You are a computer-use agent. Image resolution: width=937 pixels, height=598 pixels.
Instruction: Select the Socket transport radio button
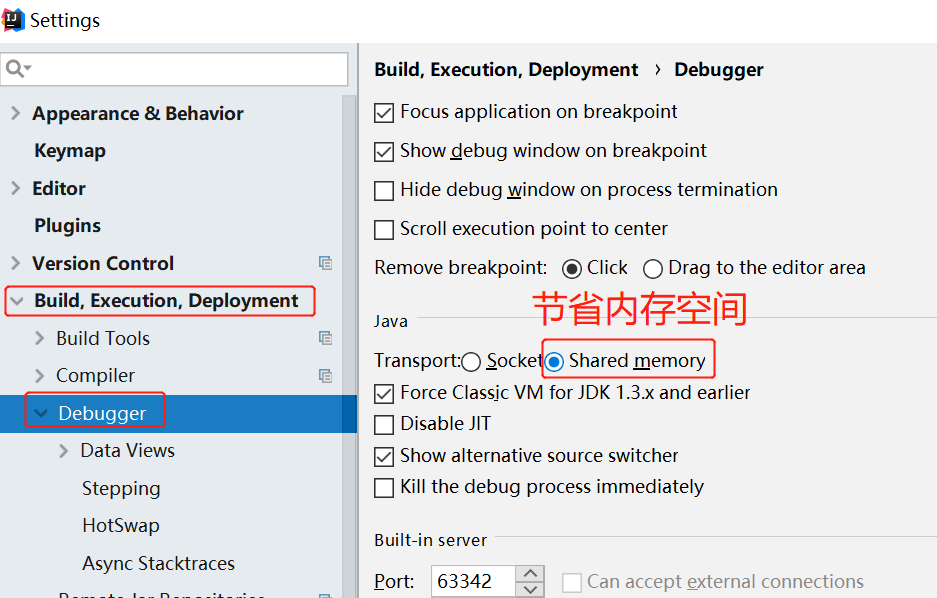[x=471, y=361]
